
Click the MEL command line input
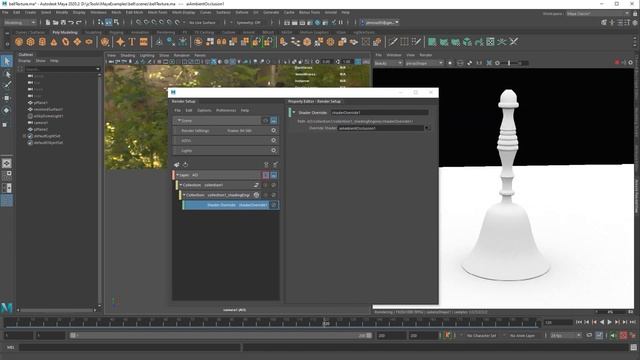coord(130,347)
